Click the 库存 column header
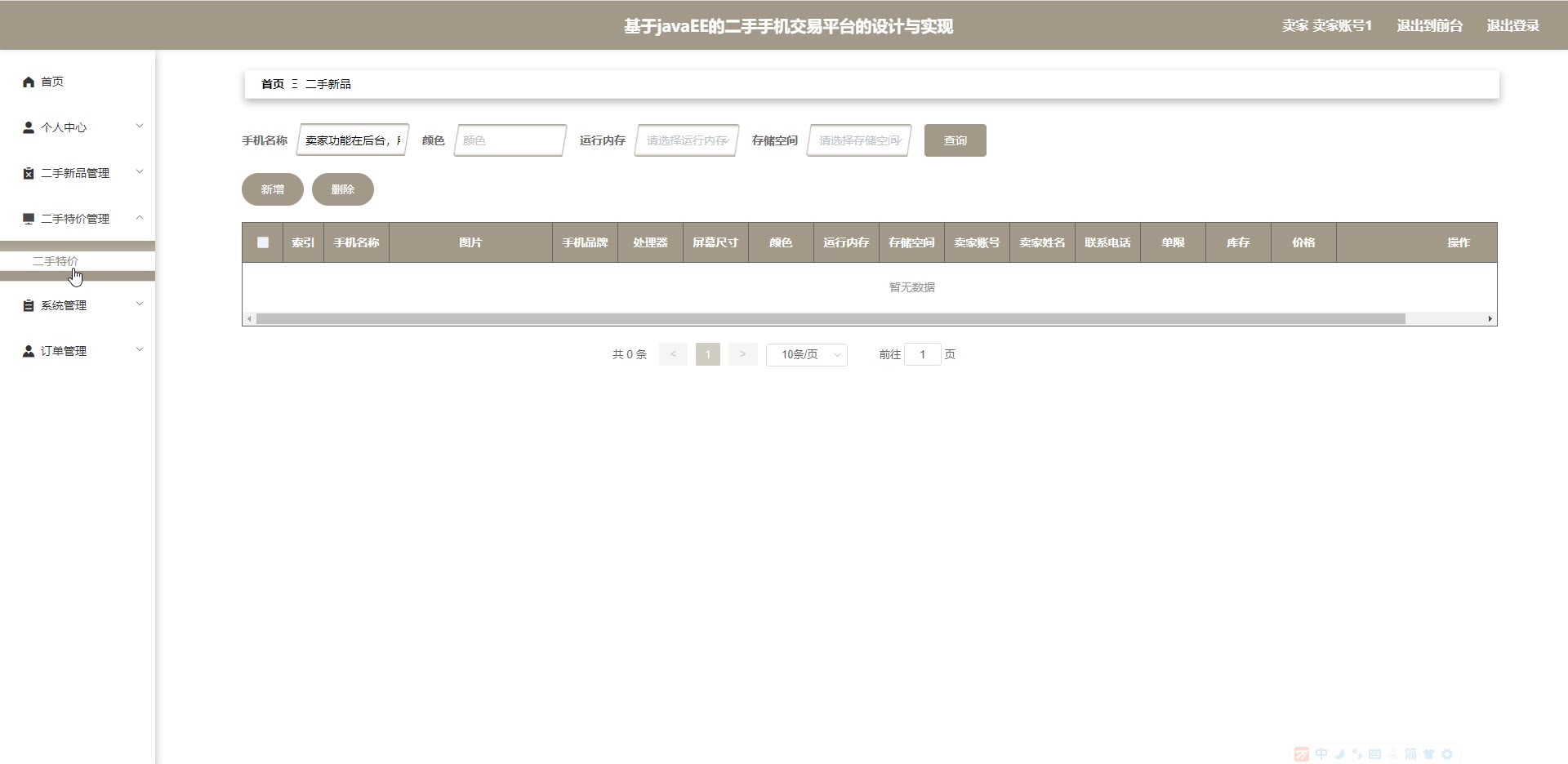1568x764 pixels. [1238, 242]
